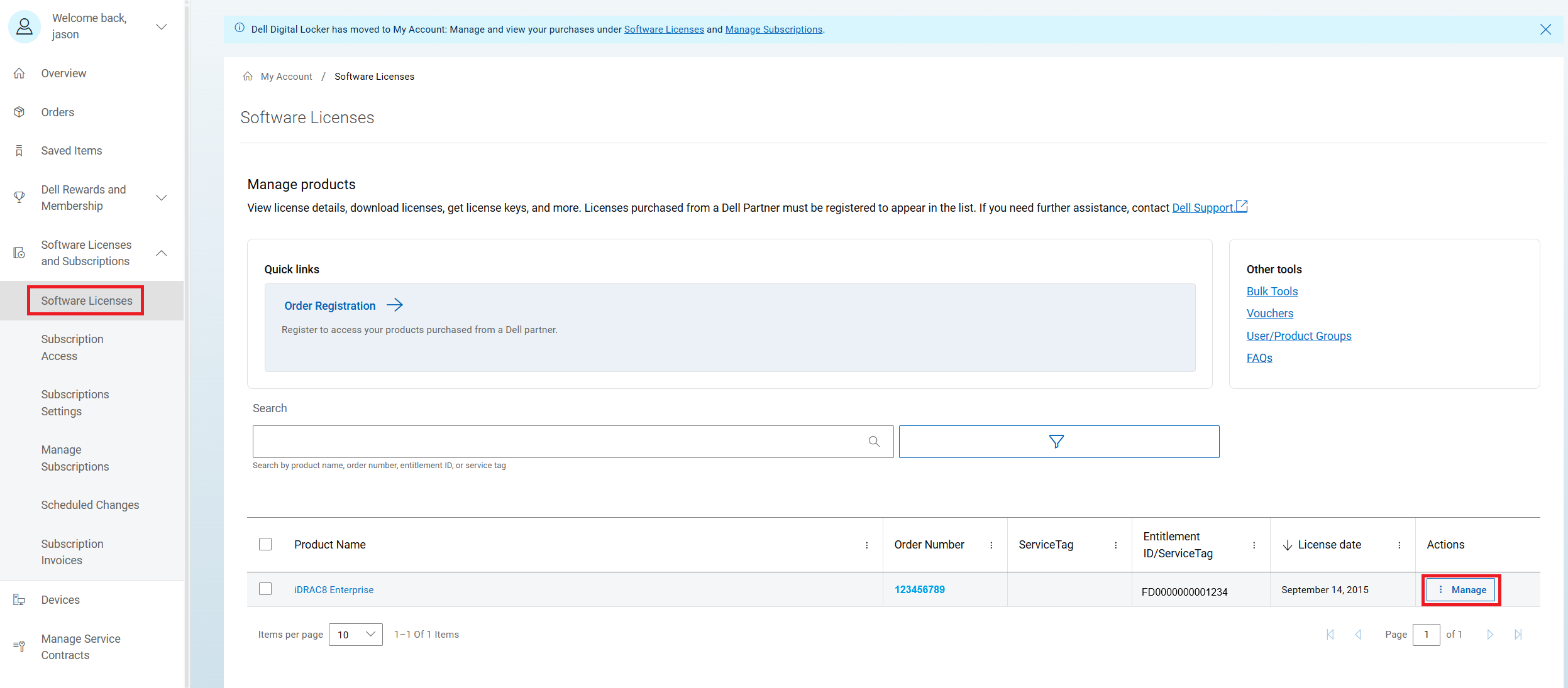The height and width of the screenshot is (688, 1568).
Task: Click the search magnifier icon
Action: click(874, 441)
